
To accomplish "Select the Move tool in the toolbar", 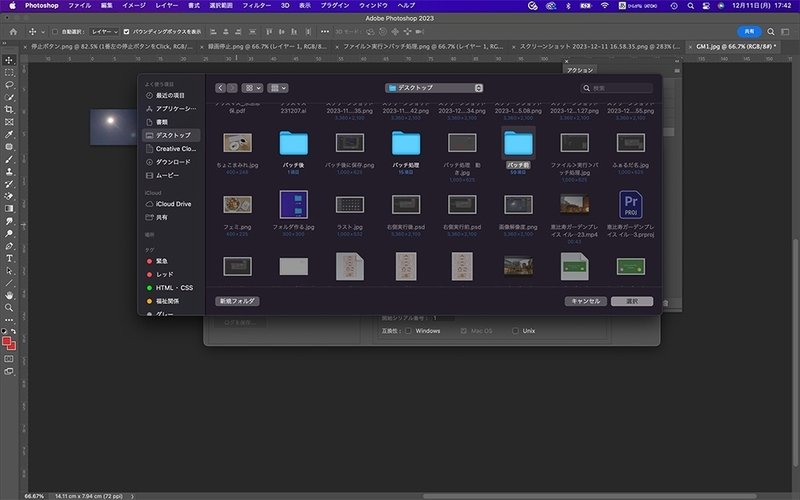I will [9, 60].
